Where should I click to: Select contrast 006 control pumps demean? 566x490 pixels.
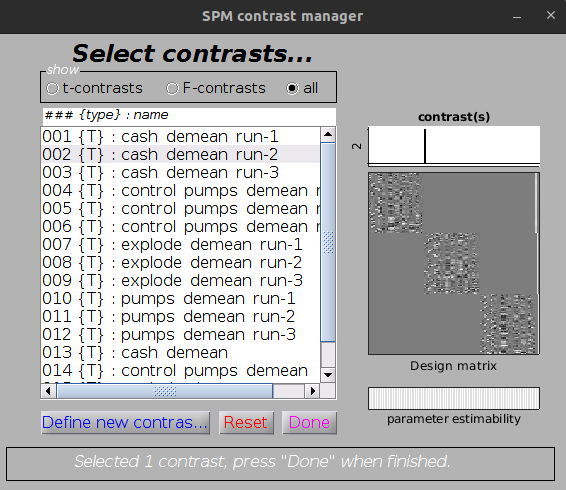coord(180,226)
